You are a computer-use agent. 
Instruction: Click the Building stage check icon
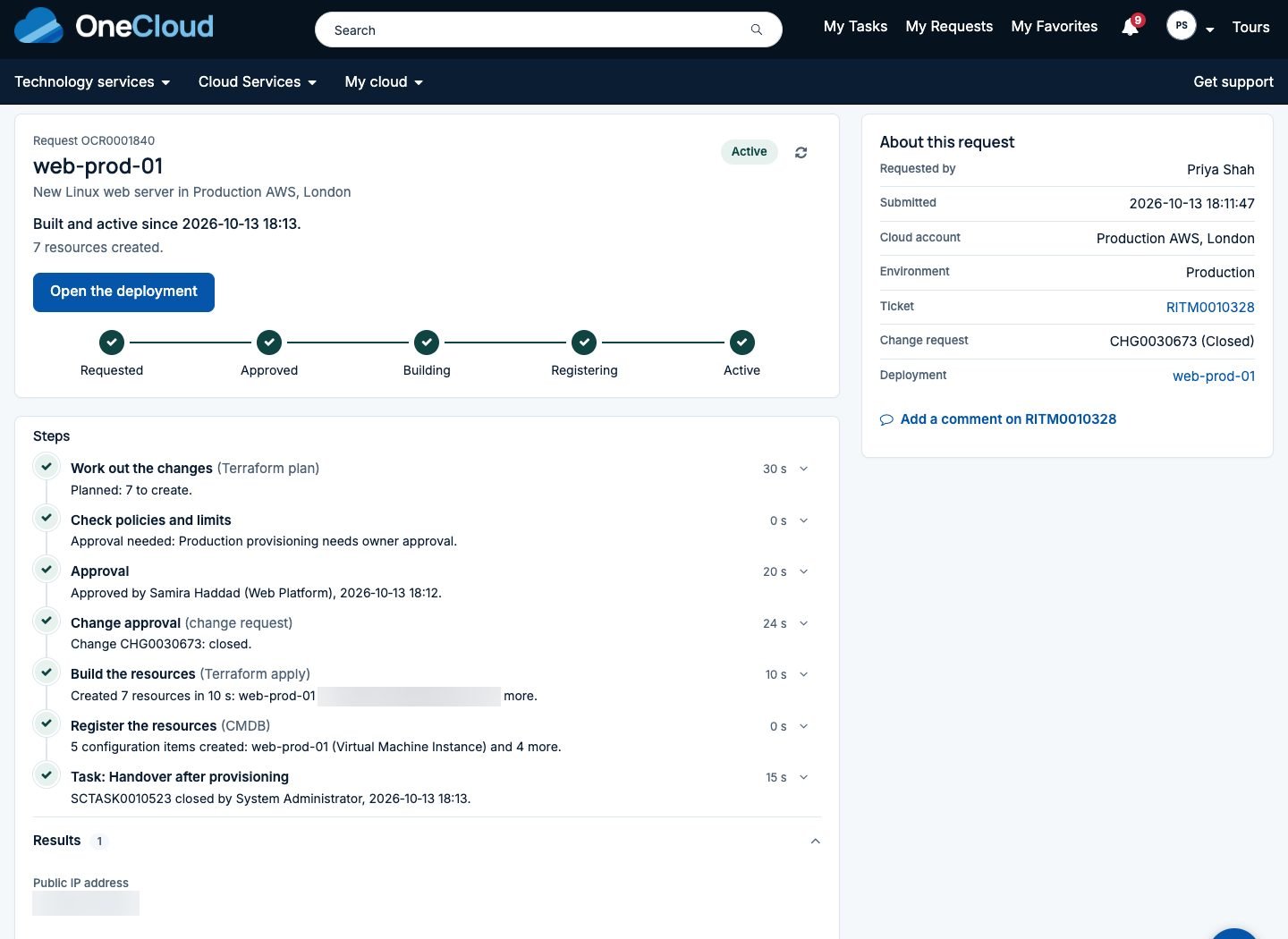pyautogui.click(x=427, y=343)
